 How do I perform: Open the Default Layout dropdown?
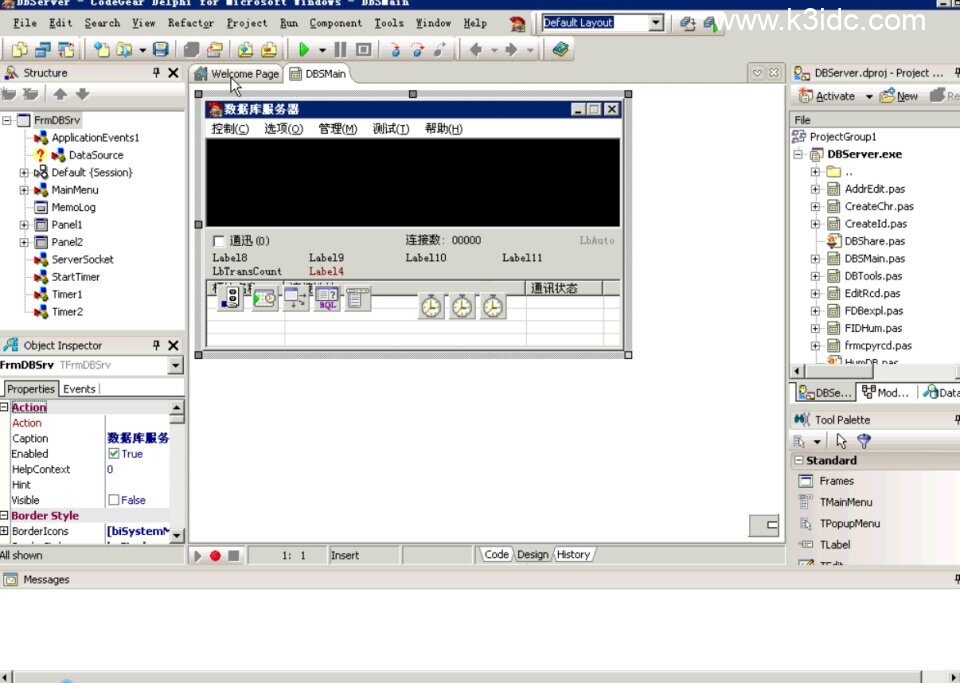point(655,22)
